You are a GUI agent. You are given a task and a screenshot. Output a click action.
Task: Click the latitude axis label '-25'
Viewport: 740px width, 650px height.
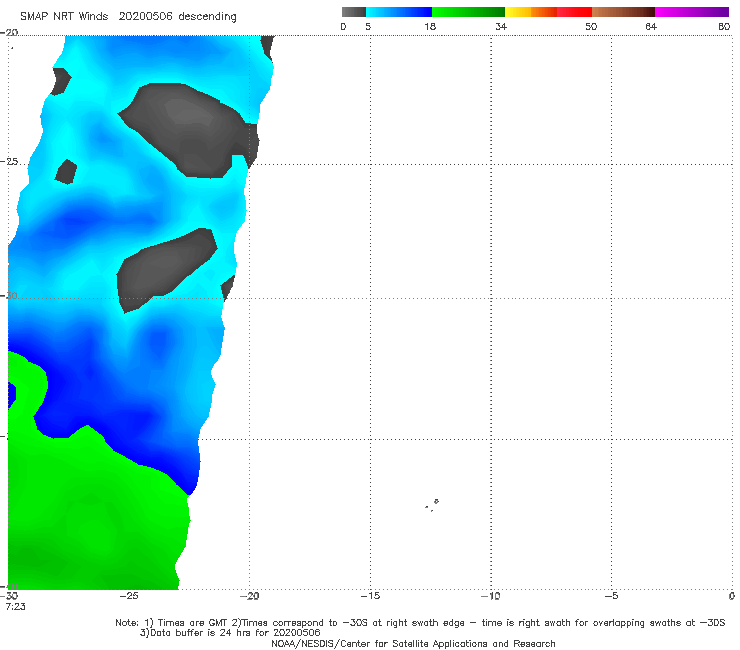tap(9, 162)
